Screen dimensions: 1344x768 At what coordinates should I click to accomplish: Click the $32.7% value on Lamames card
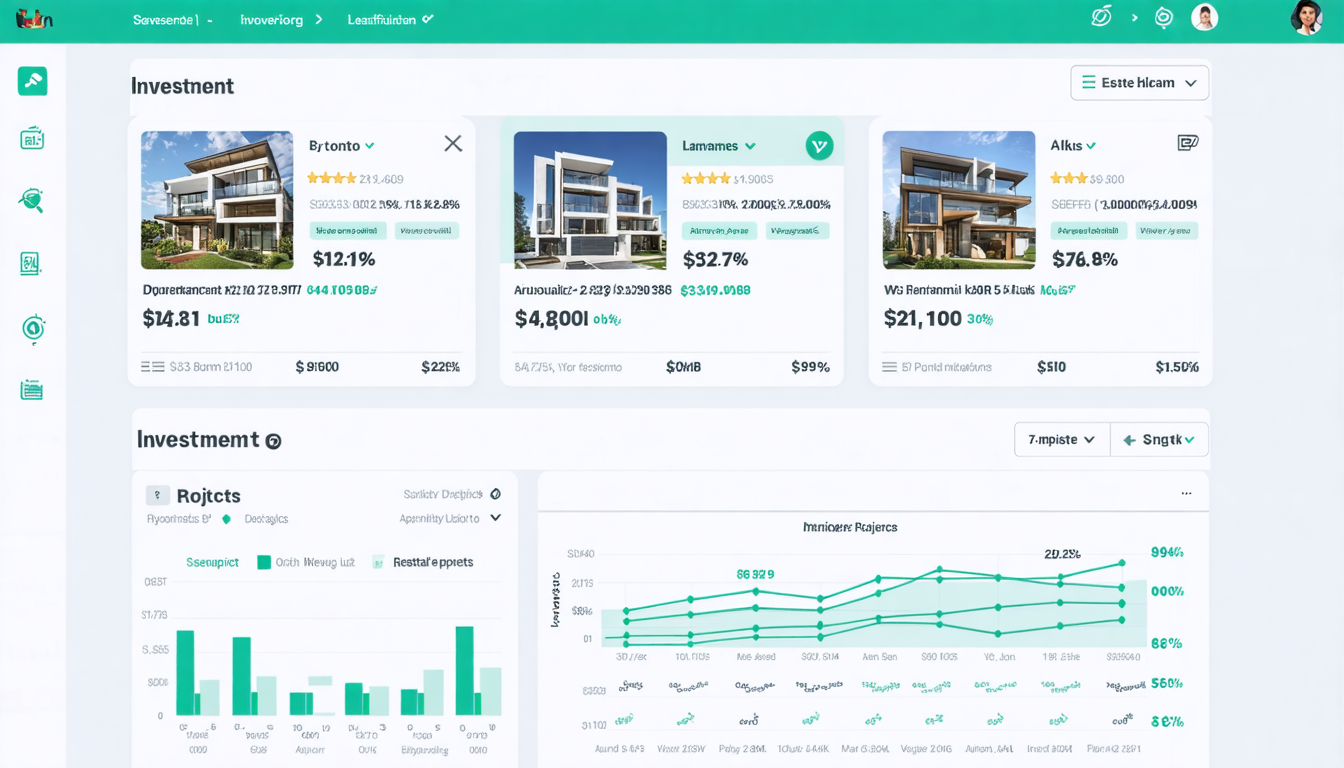pyautogui.click(x=715, y=260)
